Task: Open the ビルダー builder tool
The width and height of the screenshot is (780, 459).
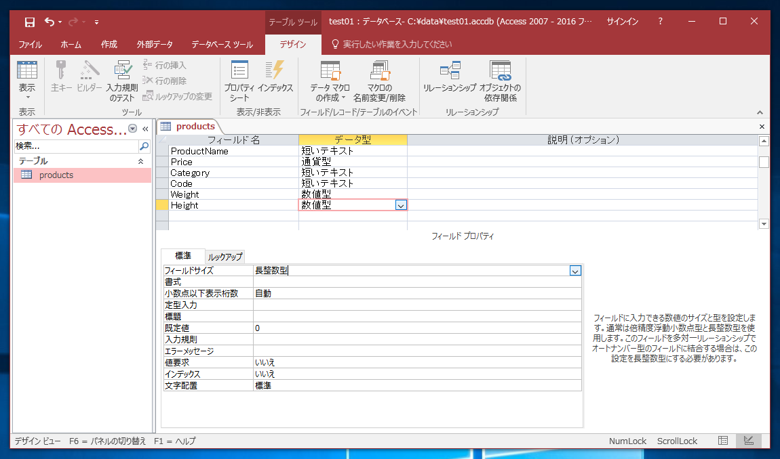Action: point(90,76)
